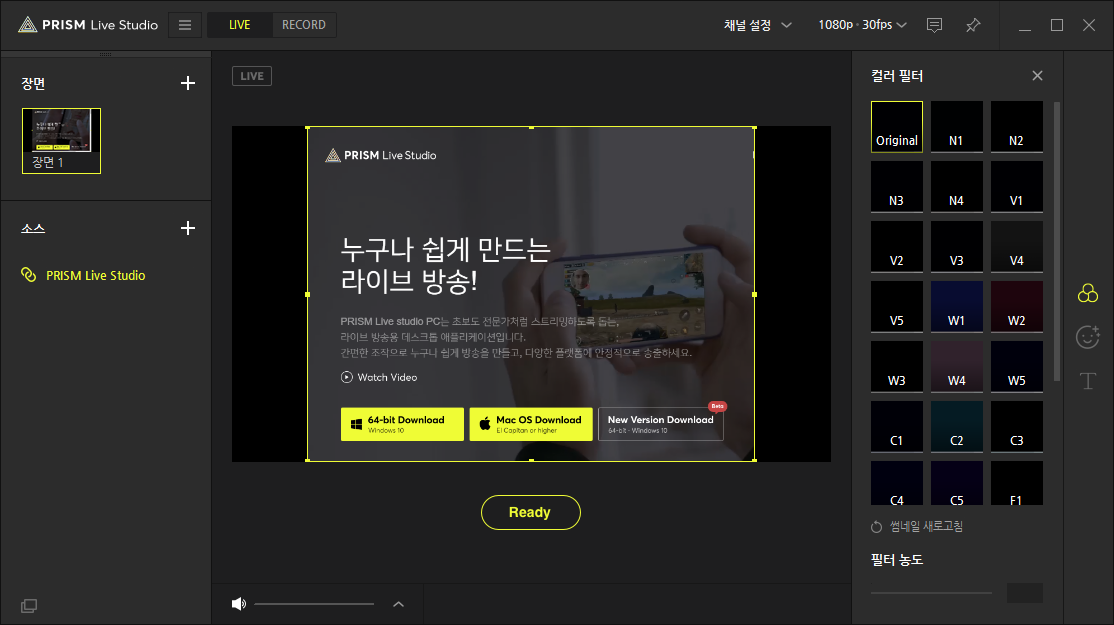Open the multiview icon at bottom left
Viewport: 1114px width, 625px height.
click(29, 606)
